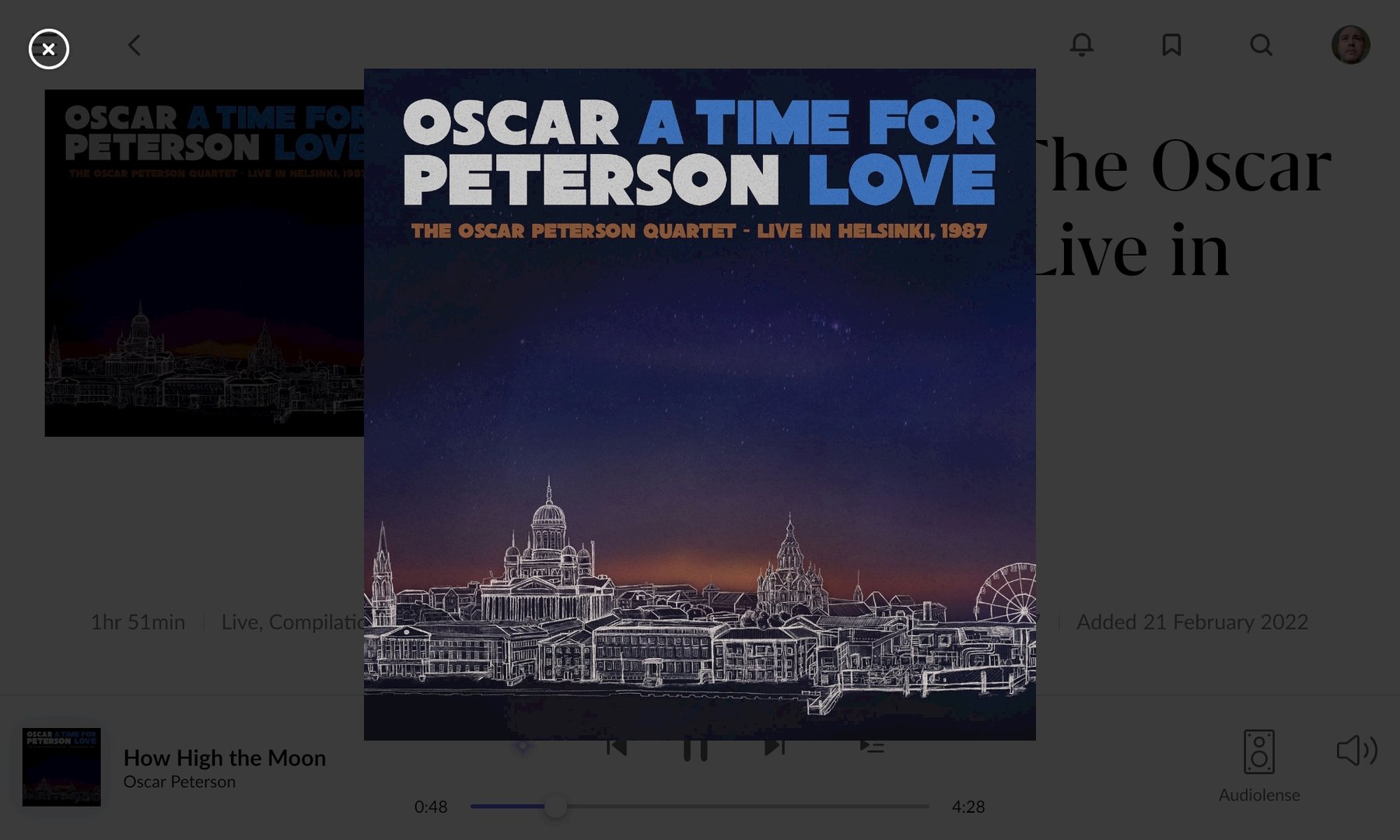Open the user profile avatar

point(1350,44)
